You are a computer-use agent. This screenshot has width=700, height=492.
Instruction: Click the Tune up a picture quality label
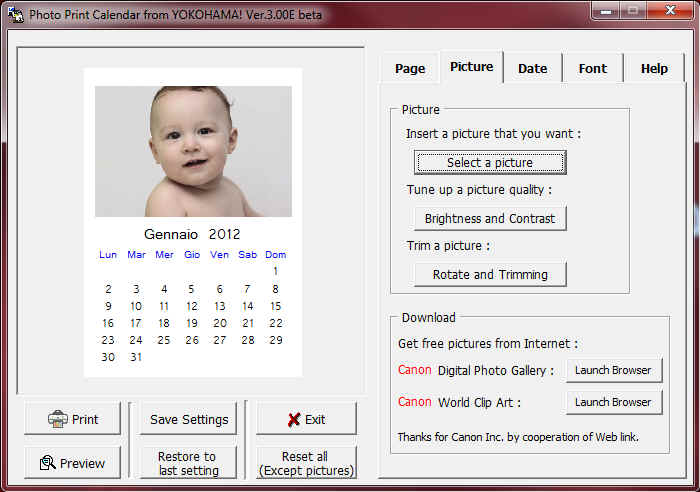point(479,190)
